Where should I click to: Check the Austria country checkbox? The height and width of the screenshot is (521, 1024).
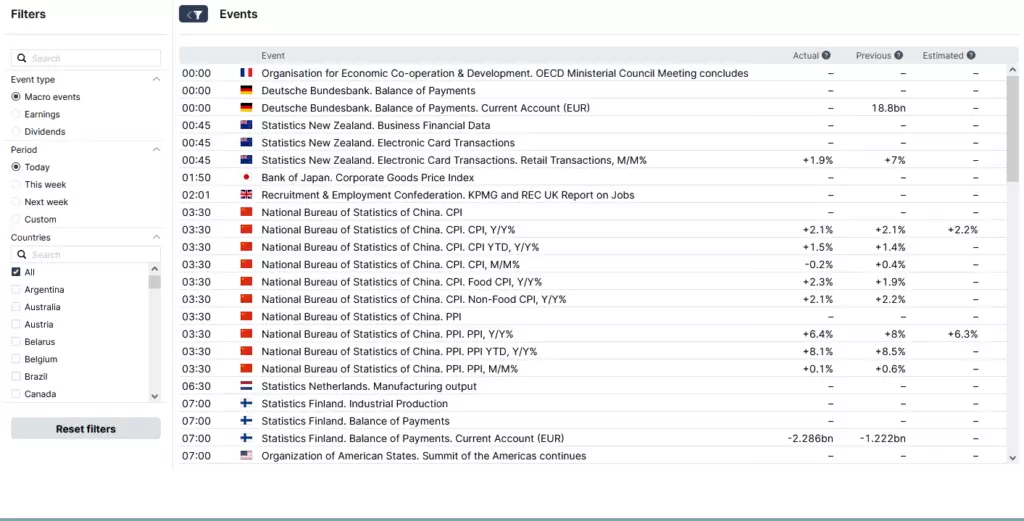pyautogui.click(x=16, y=324)
